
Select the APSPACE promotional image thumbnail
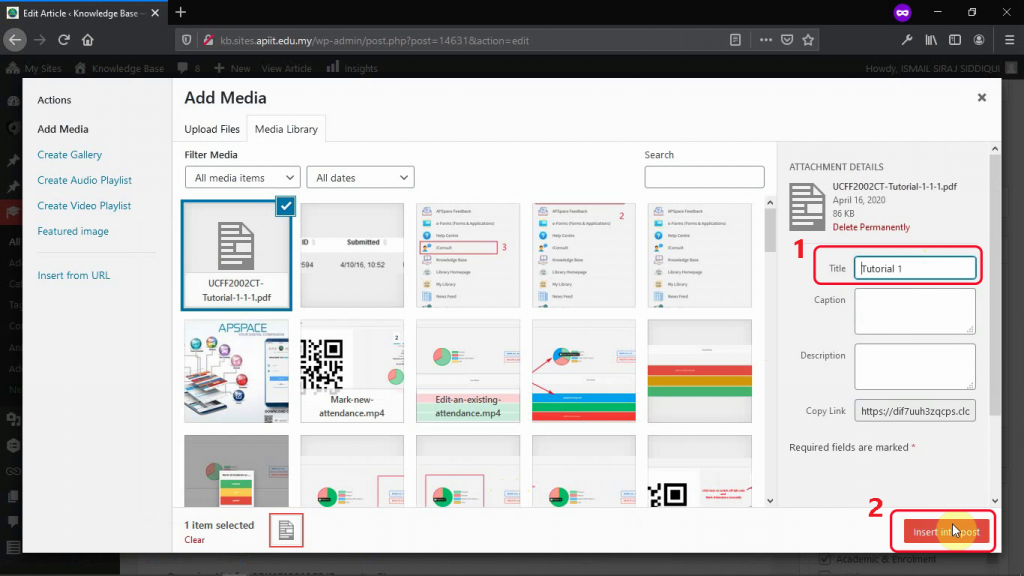pos(236,371)
